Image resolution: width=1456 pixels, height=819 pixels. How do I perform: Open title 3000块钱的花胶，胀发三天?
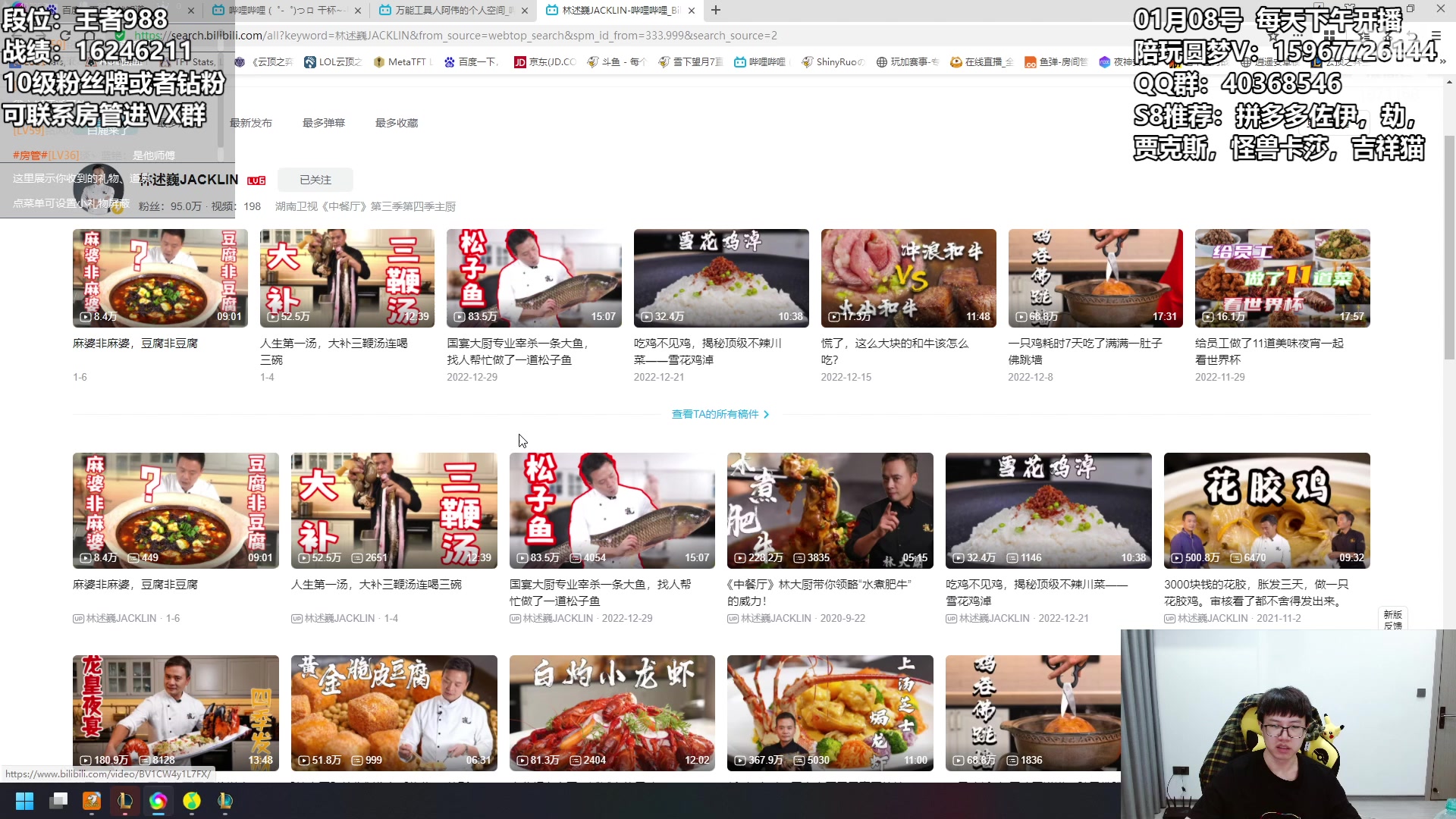click(x=1257, y=593)
